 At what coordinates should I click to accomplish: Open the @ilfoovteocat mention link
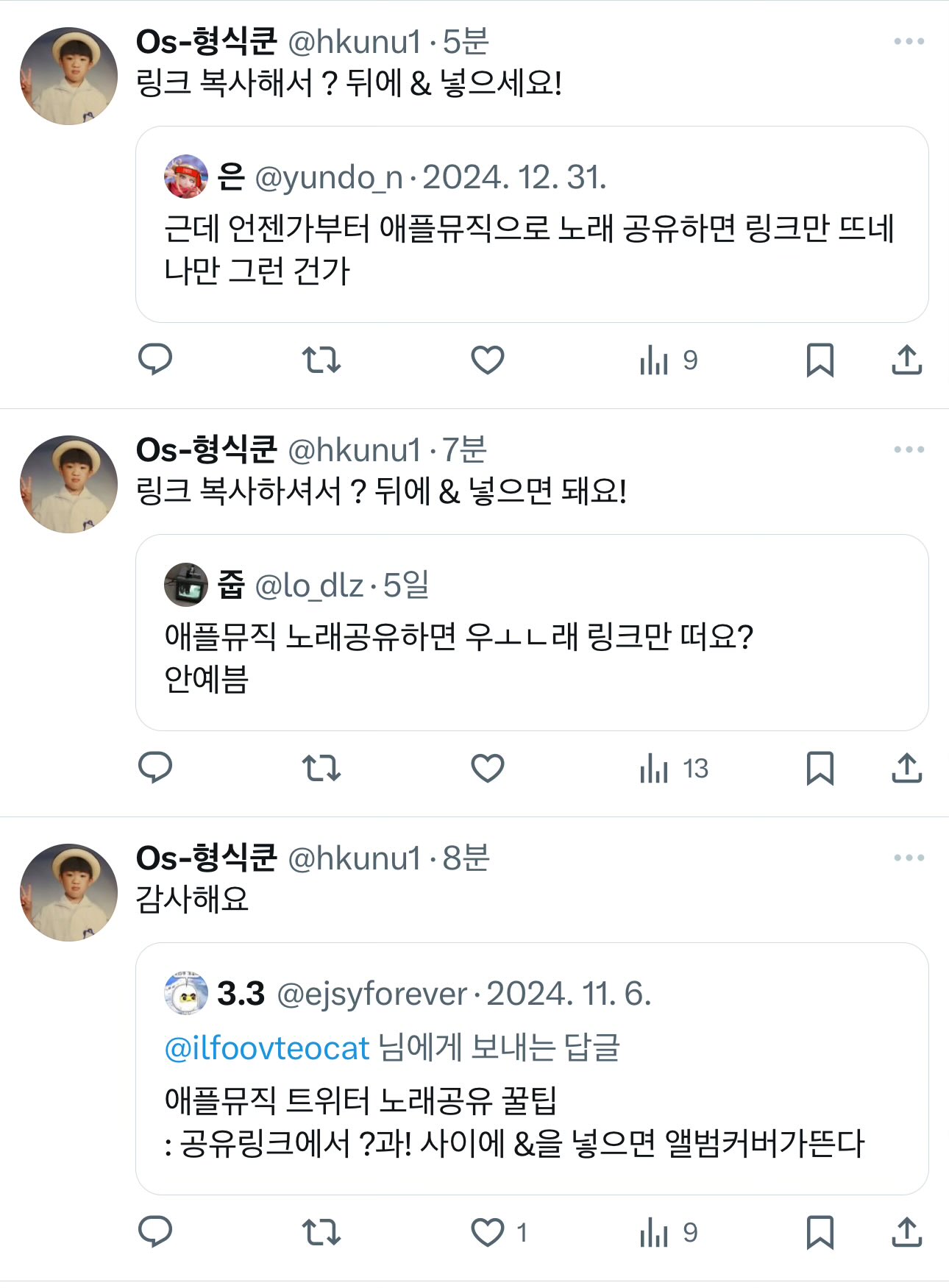click(x=267, y=1048)
